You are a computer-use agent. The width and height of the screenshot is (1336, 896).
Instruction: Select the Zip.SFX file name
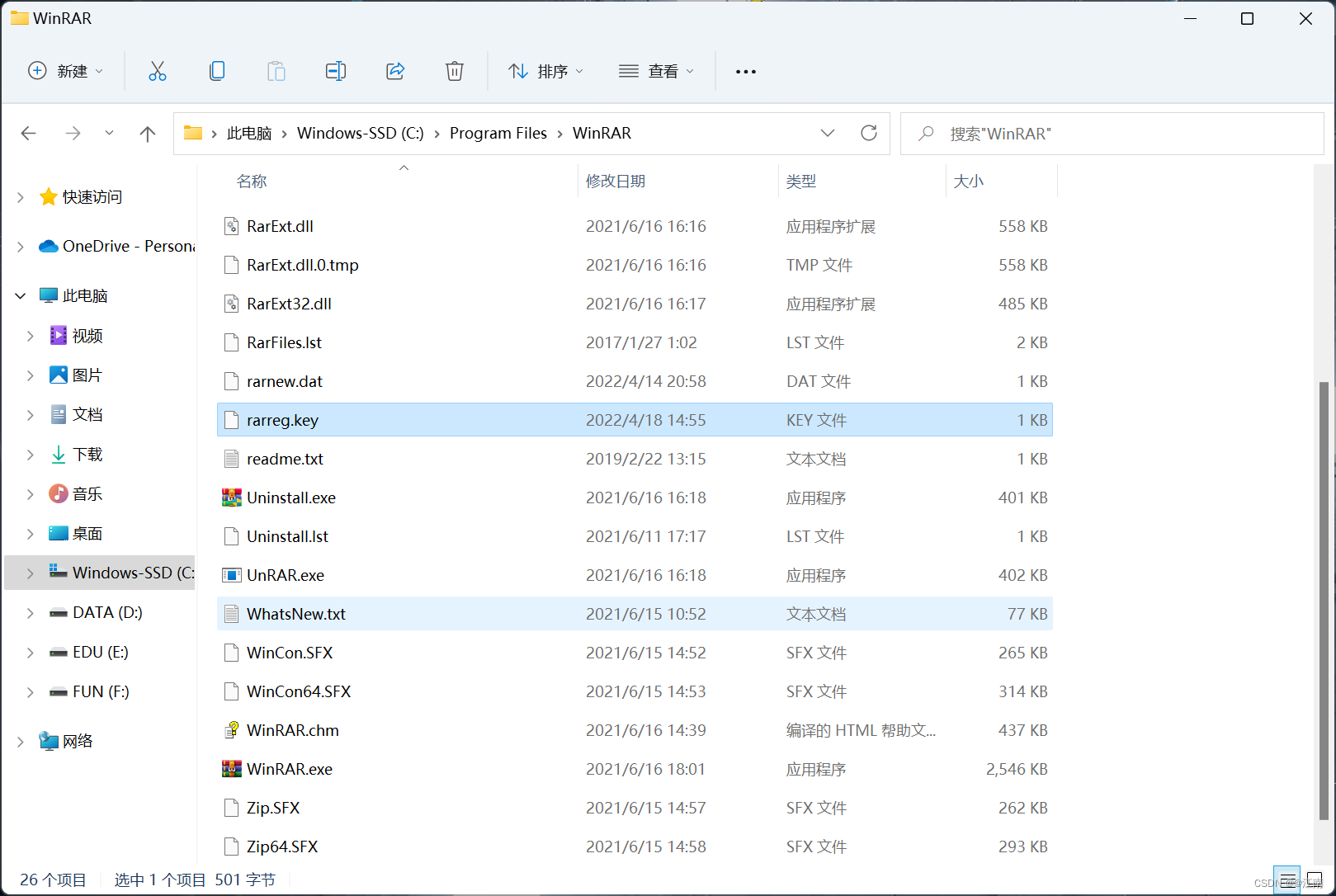[x=273, y=808]
